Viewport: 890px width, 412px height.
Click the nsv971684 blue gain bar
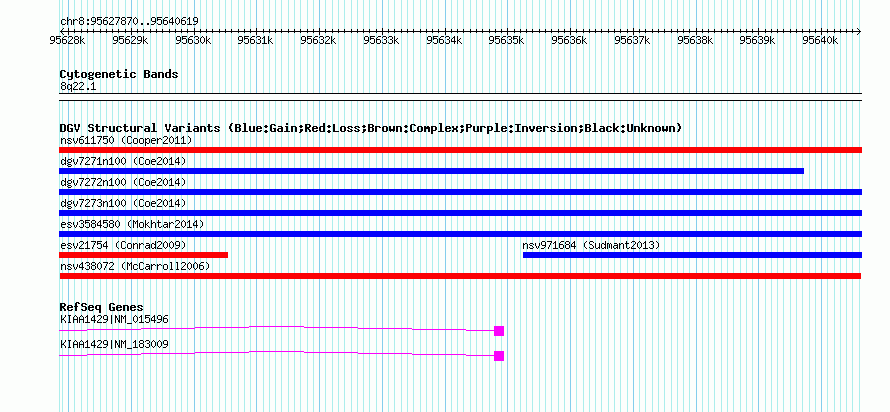click(692, 255)
